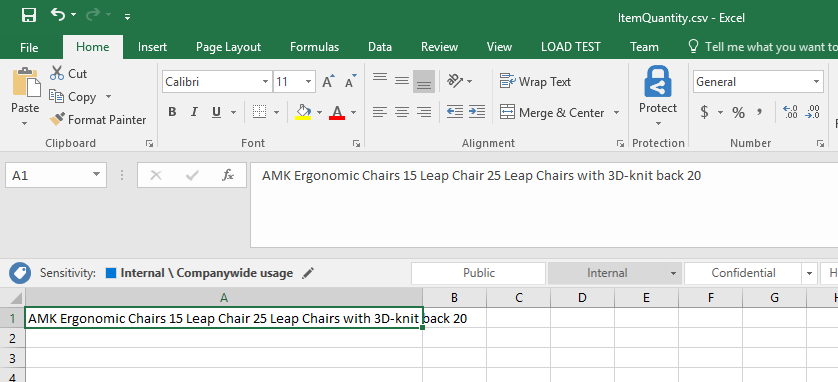Toggle the Bottom Align button

click(x=424, y=82)
